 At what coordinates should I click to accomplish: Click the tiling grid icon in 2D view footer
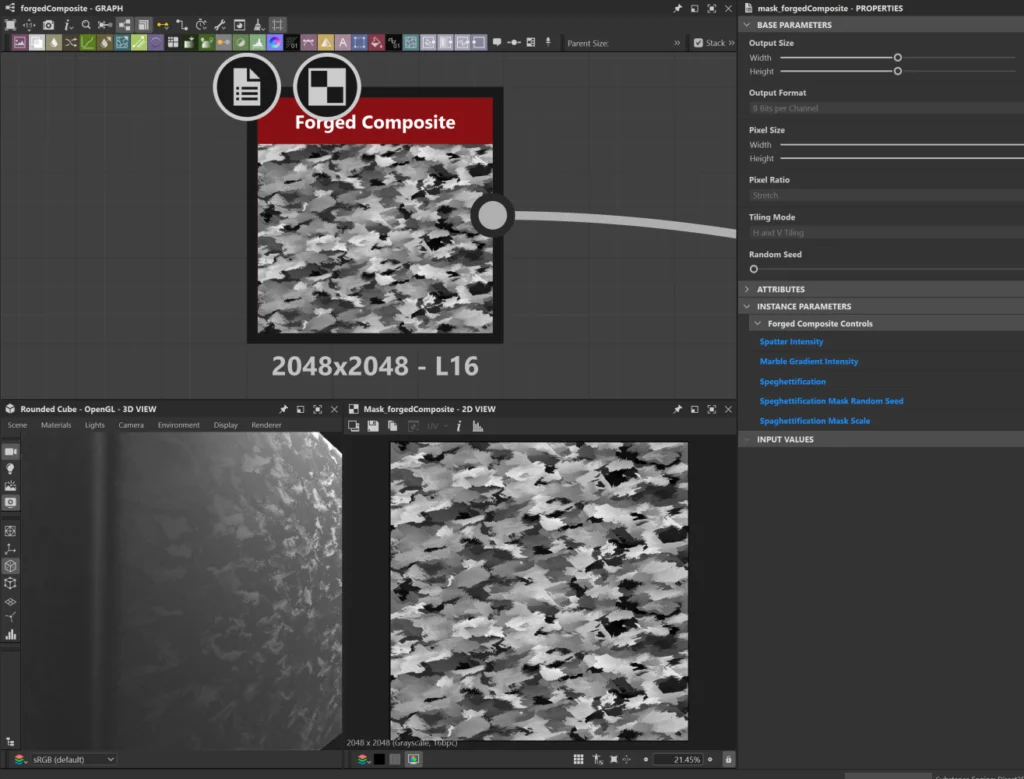[x=579, y=760]
